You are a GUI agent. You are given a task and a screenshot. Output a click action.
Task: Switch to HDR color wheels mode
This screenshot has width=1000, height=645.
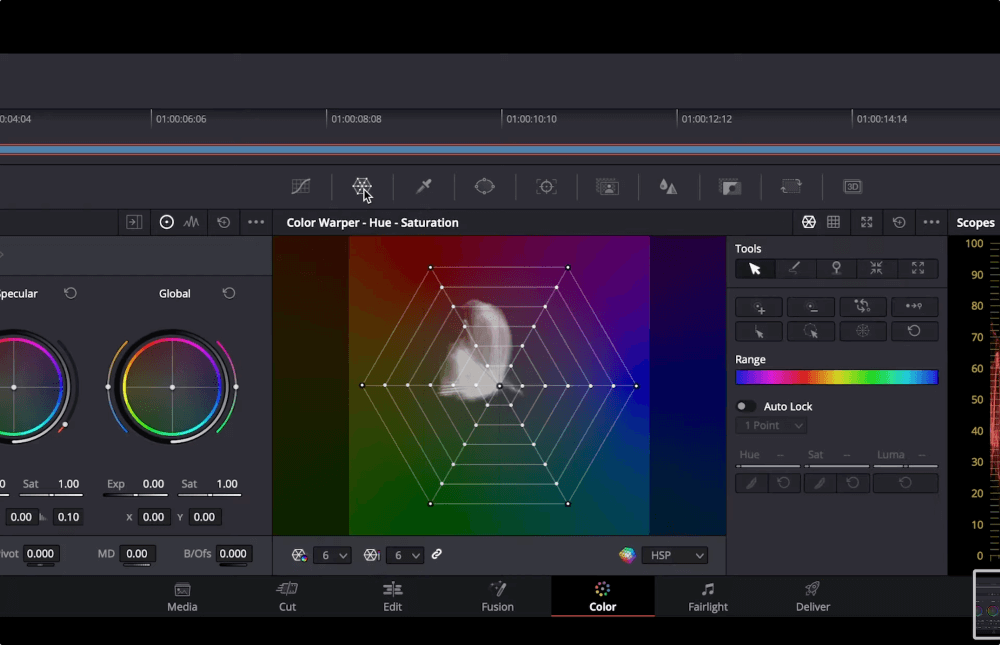point(166,222)
